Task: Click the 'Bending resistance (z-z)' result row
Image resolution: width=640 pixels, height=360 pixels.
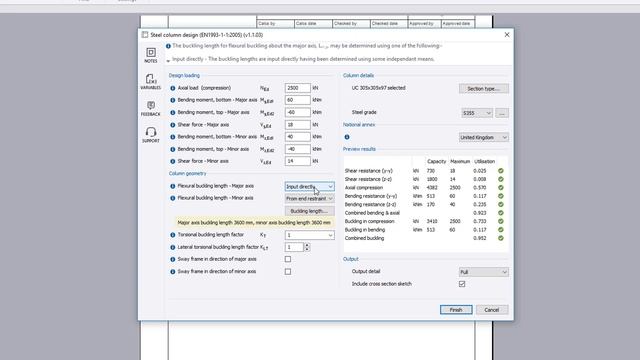Action: [424, 204]
